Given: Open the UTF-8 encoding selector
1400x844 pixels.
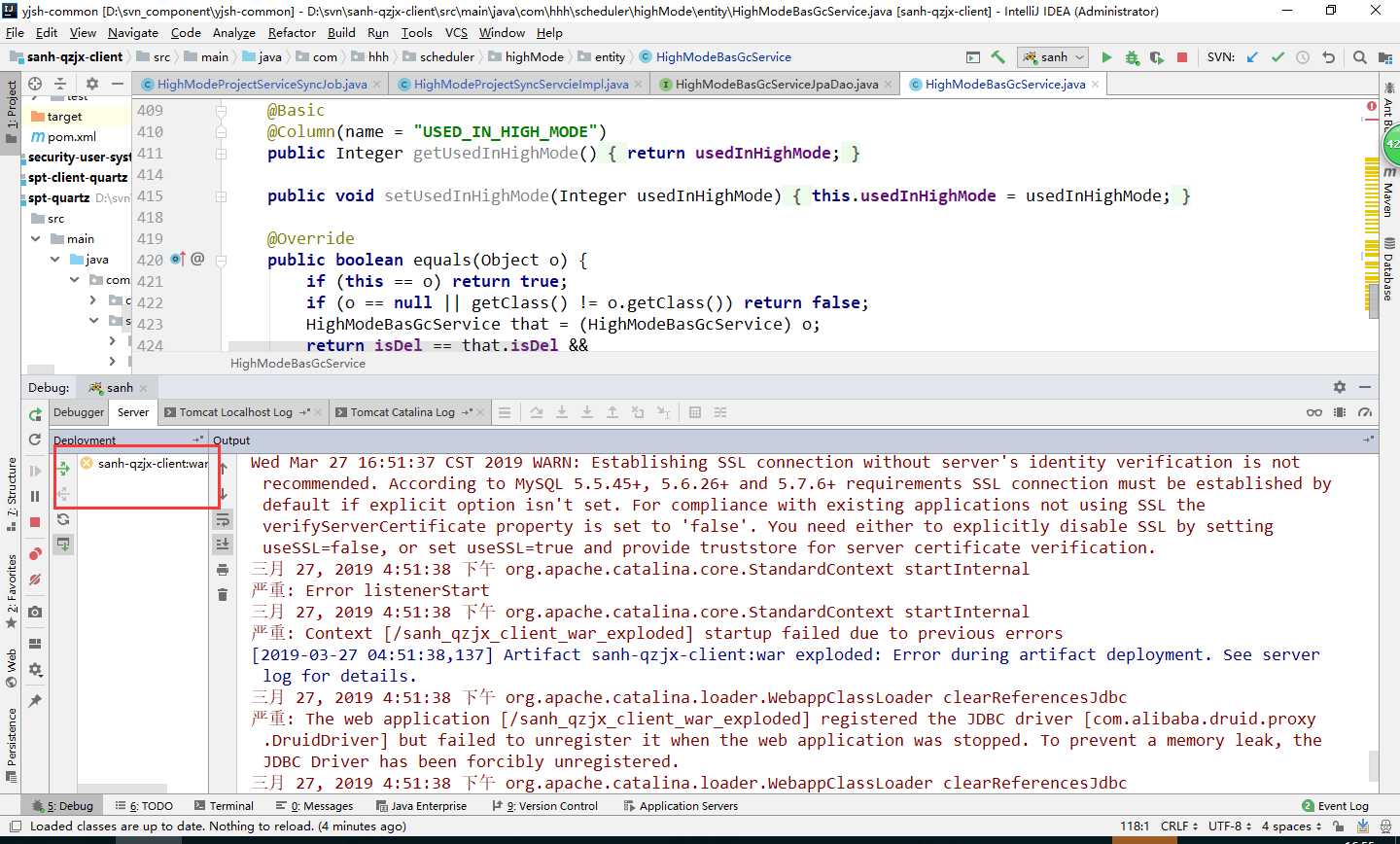Looking at the screenshot, I should pyautogui.click(x=1231, y=826).
